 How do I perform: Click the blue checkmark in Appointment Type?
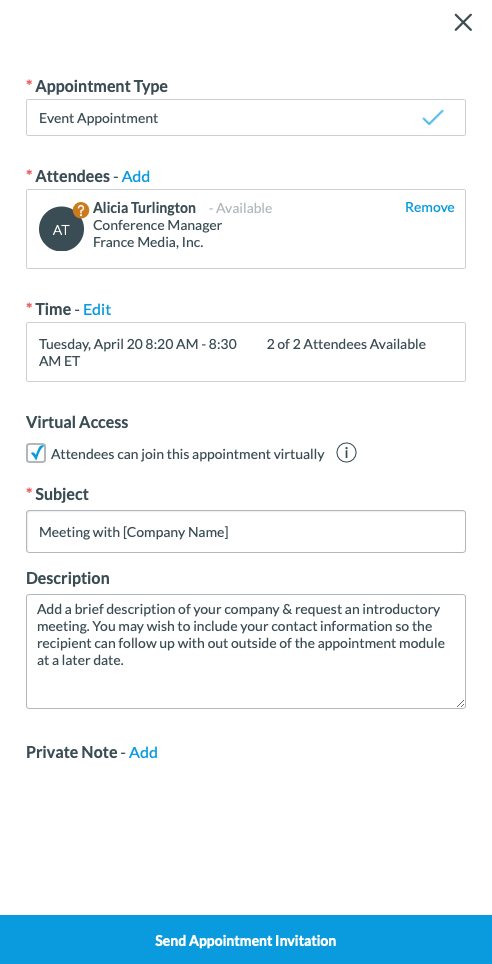coord(433,117)
